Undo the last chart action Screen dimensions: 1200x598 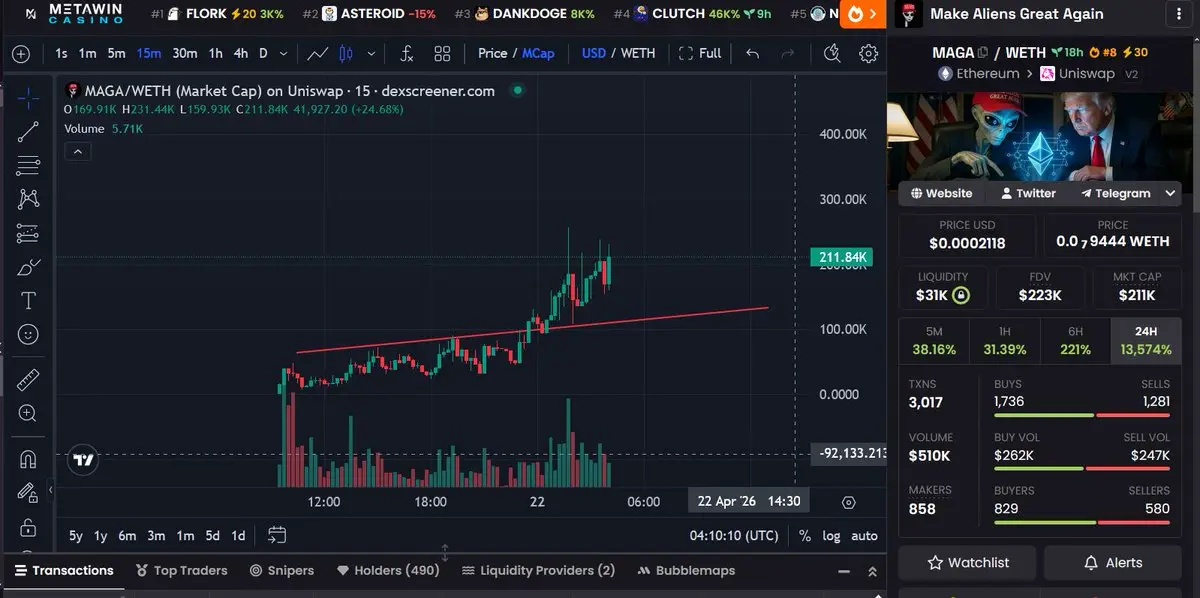753,53
